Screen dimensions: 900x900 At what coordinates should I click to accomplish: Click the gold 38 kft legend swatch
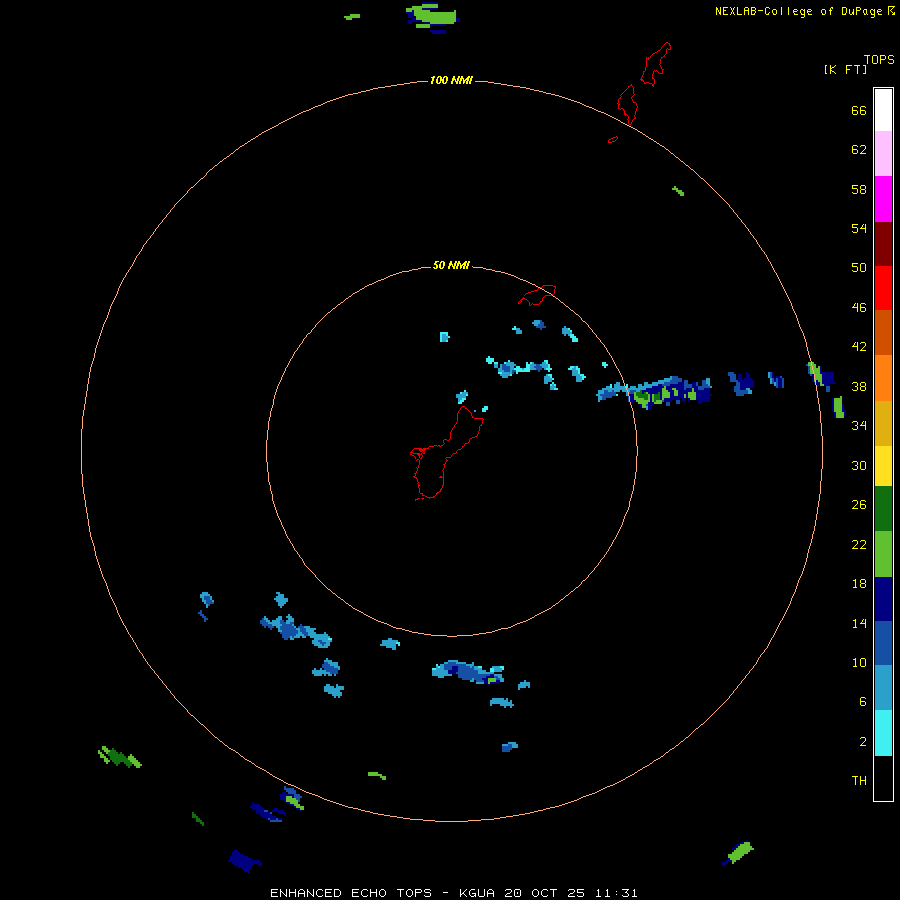coord(883,423)
